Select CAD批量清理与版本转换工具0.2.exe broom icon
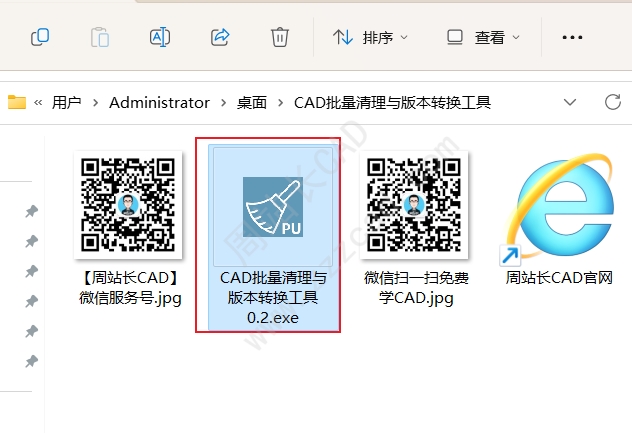Screen dimensions: 632x433 273,206
